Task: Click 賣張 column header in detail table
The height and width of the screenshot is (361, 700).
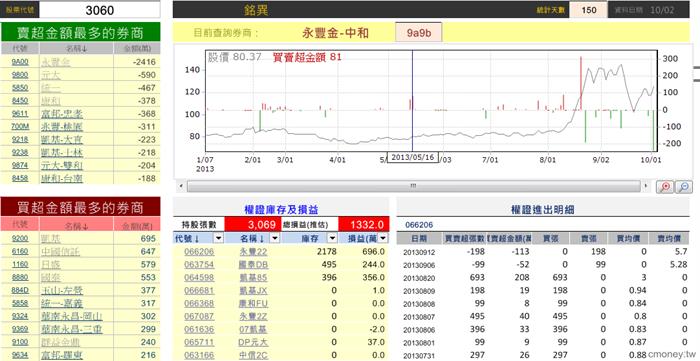Action: pos(588,238)
